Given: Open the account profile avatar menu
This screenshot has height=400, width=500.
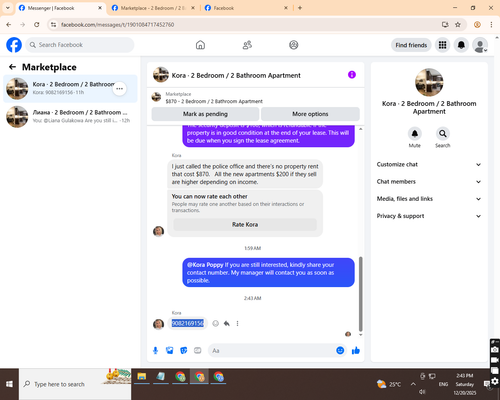Looking at the screenshot, I should 480,45.
